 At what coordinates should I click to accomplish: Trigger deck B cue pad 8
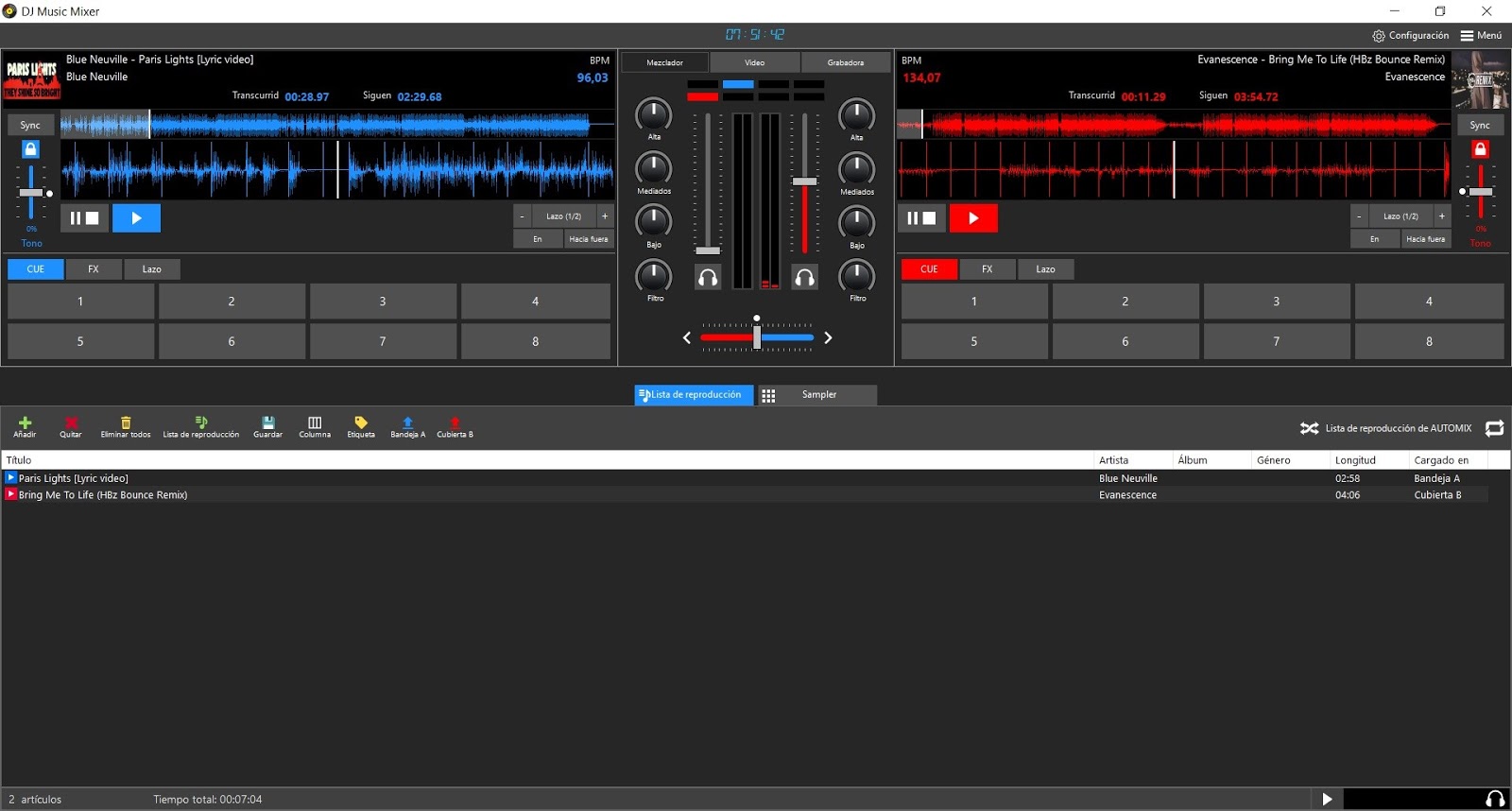[1429, 341]
